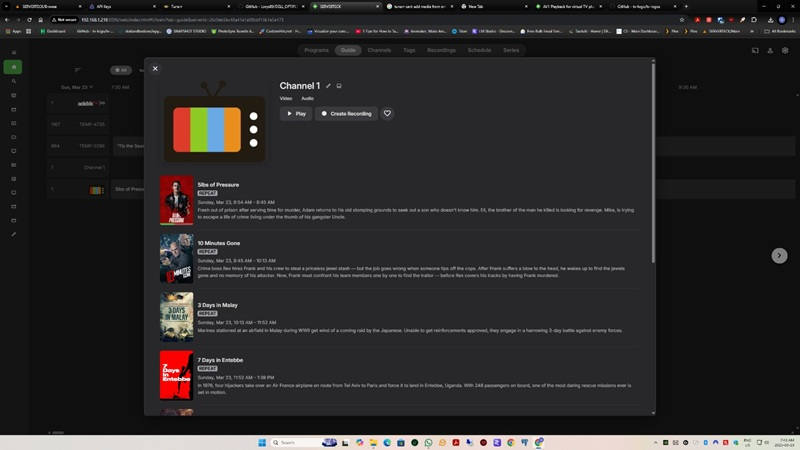
Task: Open the settings gear icon
Action: 785,50
